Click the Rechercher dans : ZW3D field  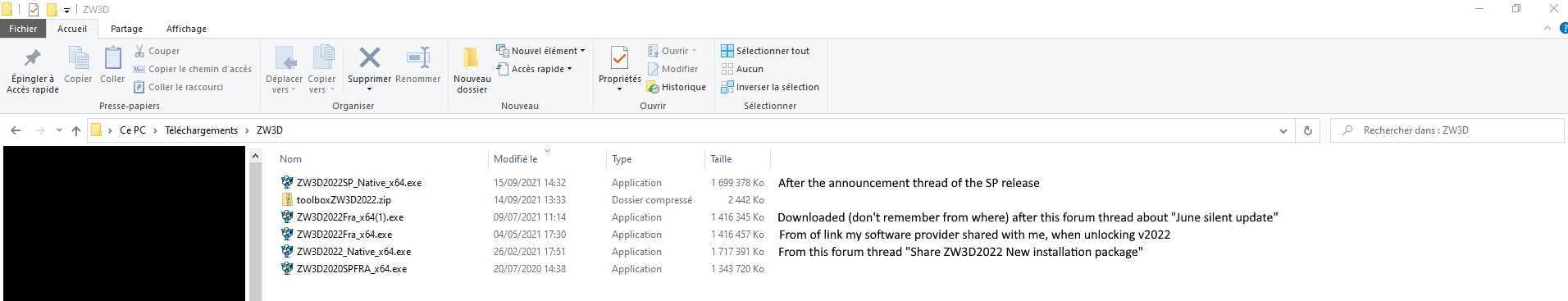1447,130
